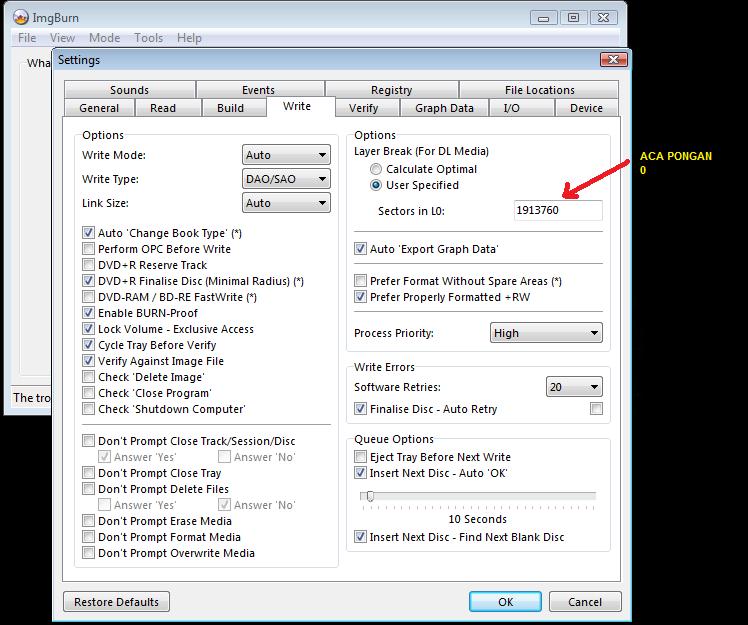
Task: Open the Tools menu
Action: (x=149, y=38)
